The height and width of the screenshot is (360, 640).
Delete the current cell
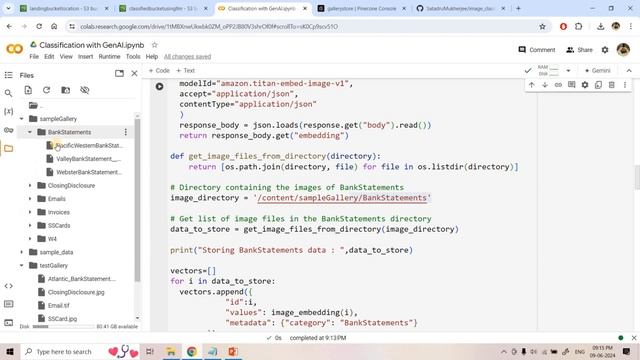[x=611, y=85]
